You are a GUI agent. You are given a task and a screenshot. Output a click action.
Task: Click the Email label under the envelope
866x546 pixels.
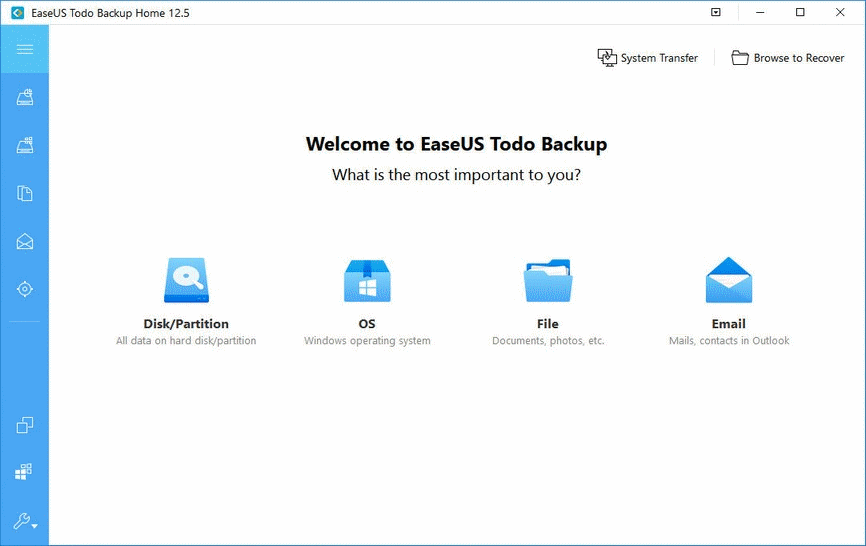click(728, 324)
